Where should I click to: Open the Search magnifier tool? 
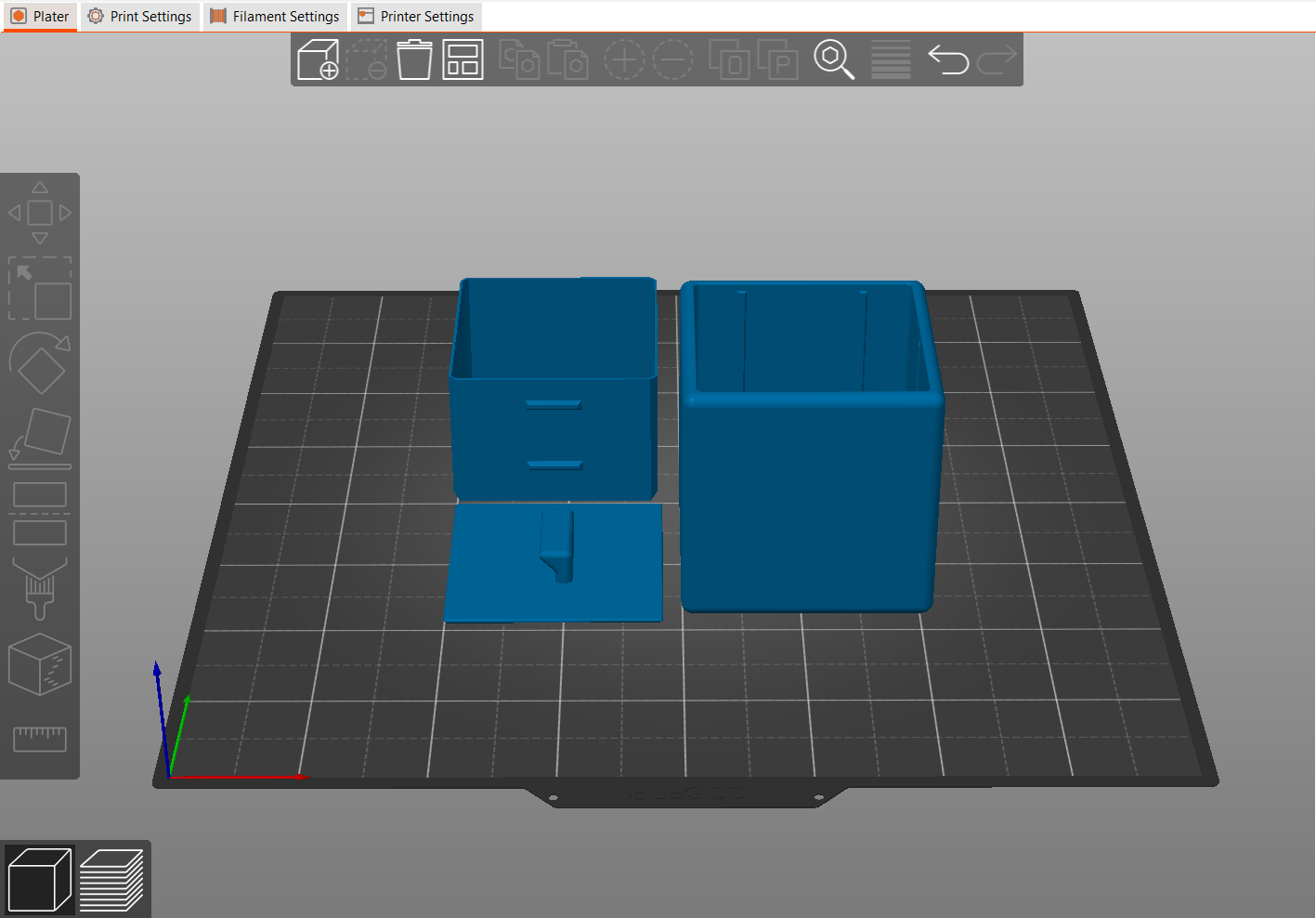pyautogui.click(x=834, y=59)
